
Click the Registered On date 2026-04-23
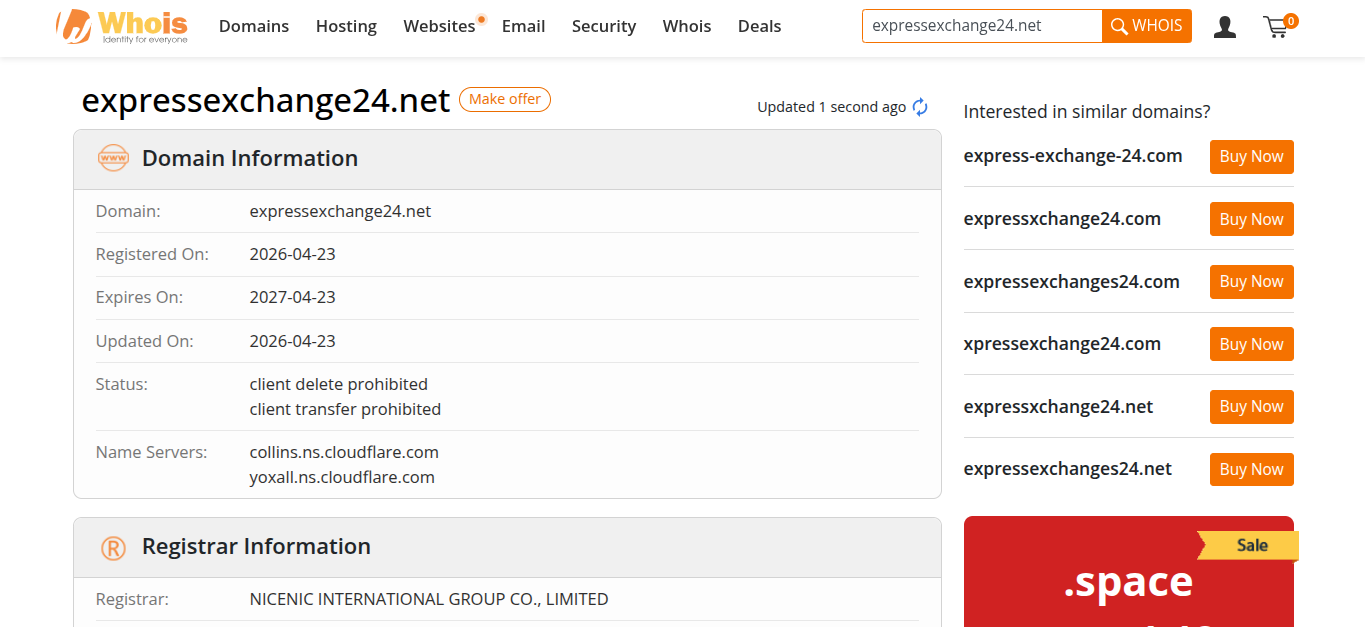292,254
